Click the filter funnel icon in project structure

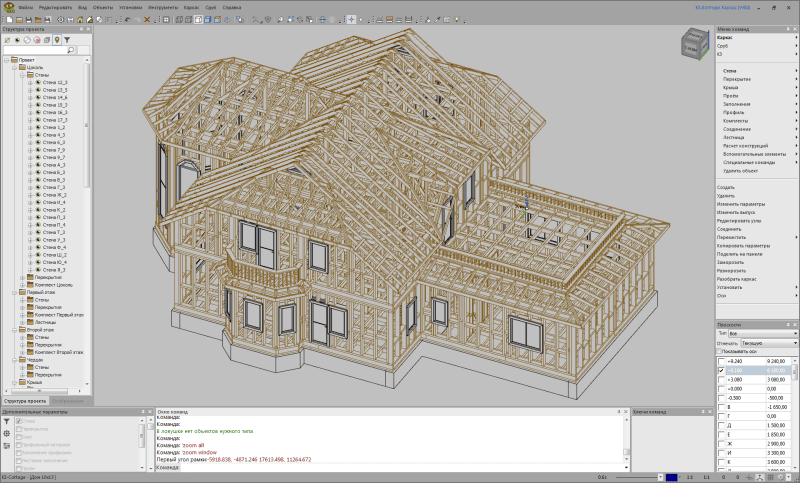pyautogui.click(x=68, y=40)
